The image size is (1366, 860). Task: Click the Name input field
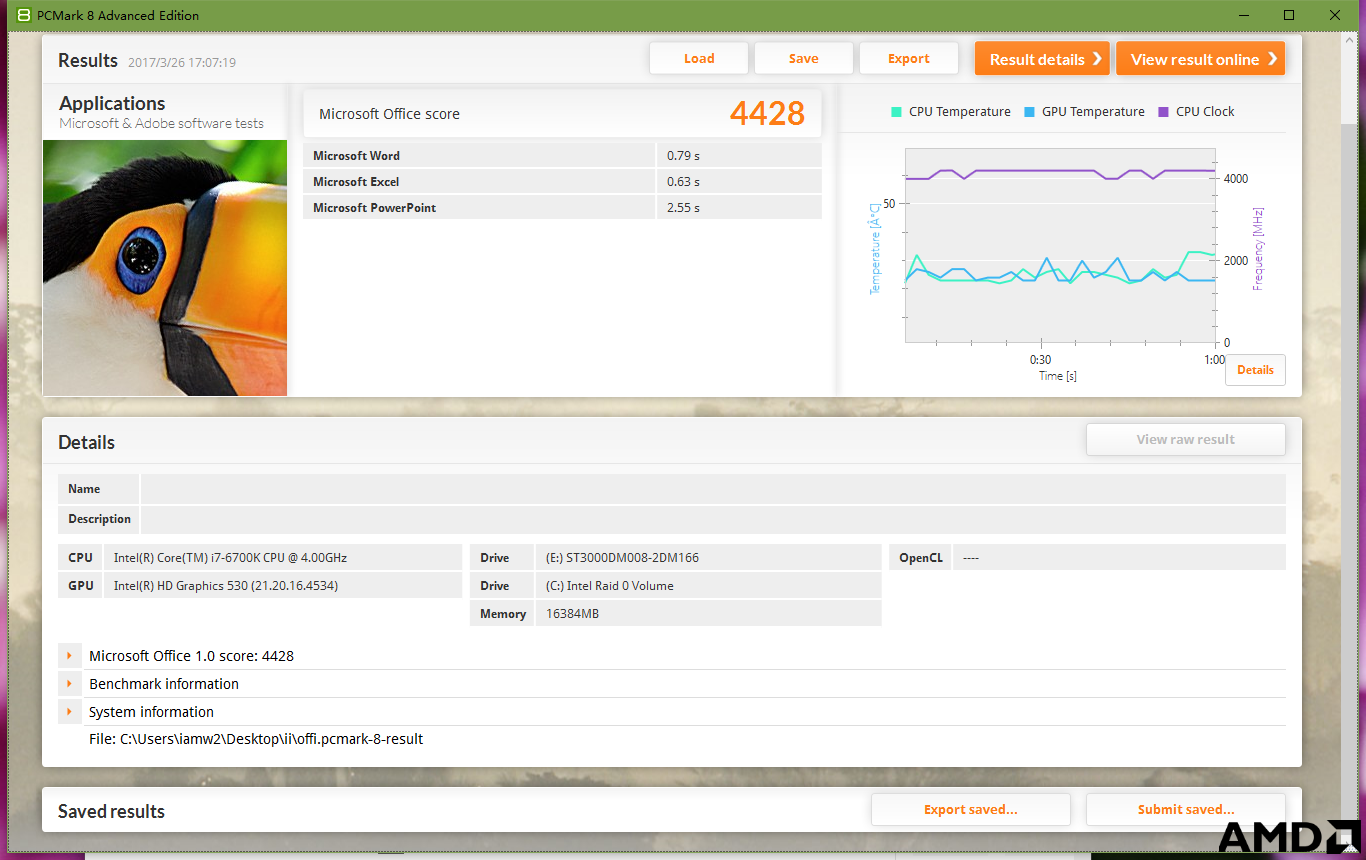tap(713, 489)
